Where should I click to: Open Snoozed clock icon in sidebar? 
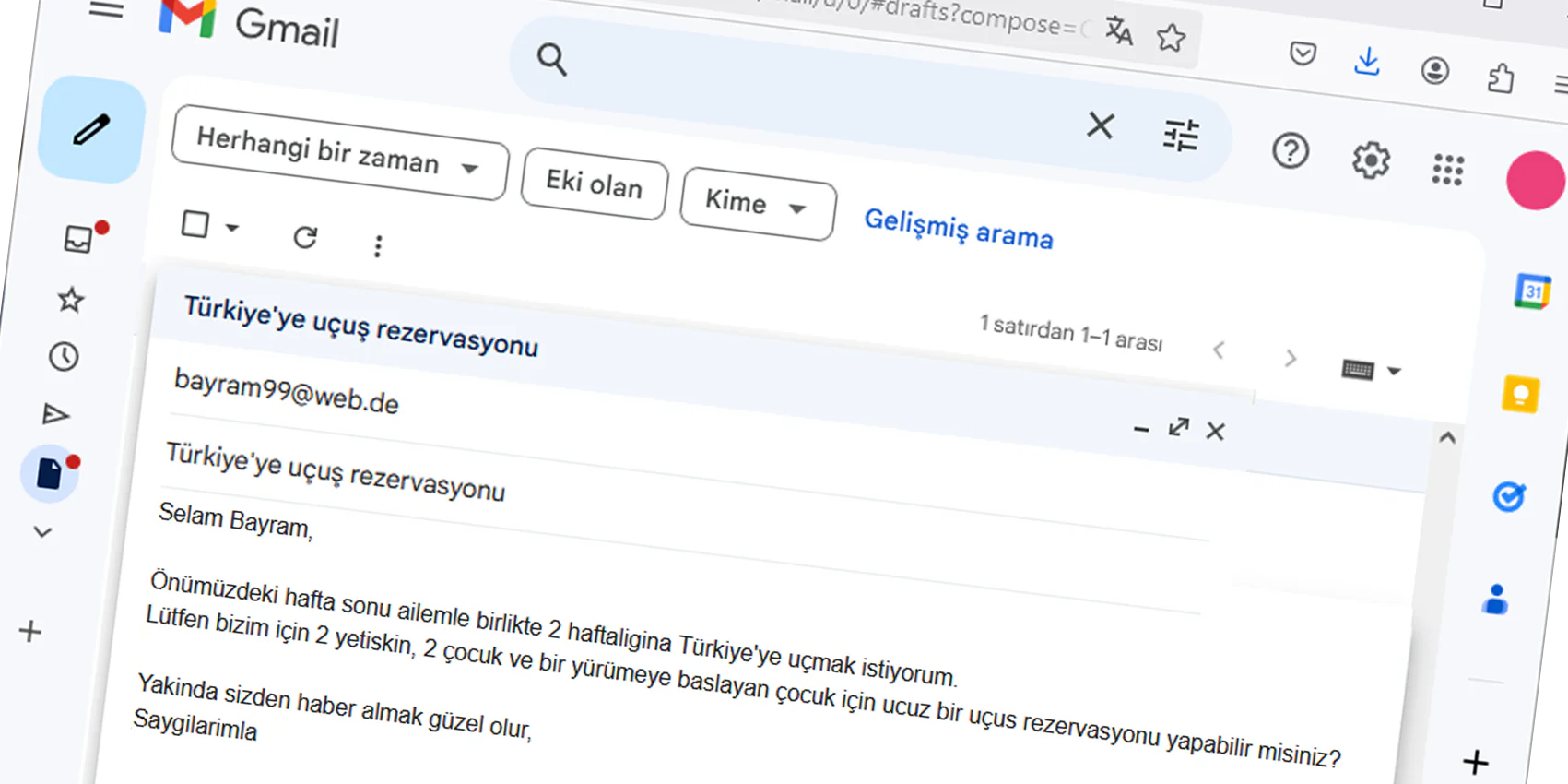click(64, 356)
